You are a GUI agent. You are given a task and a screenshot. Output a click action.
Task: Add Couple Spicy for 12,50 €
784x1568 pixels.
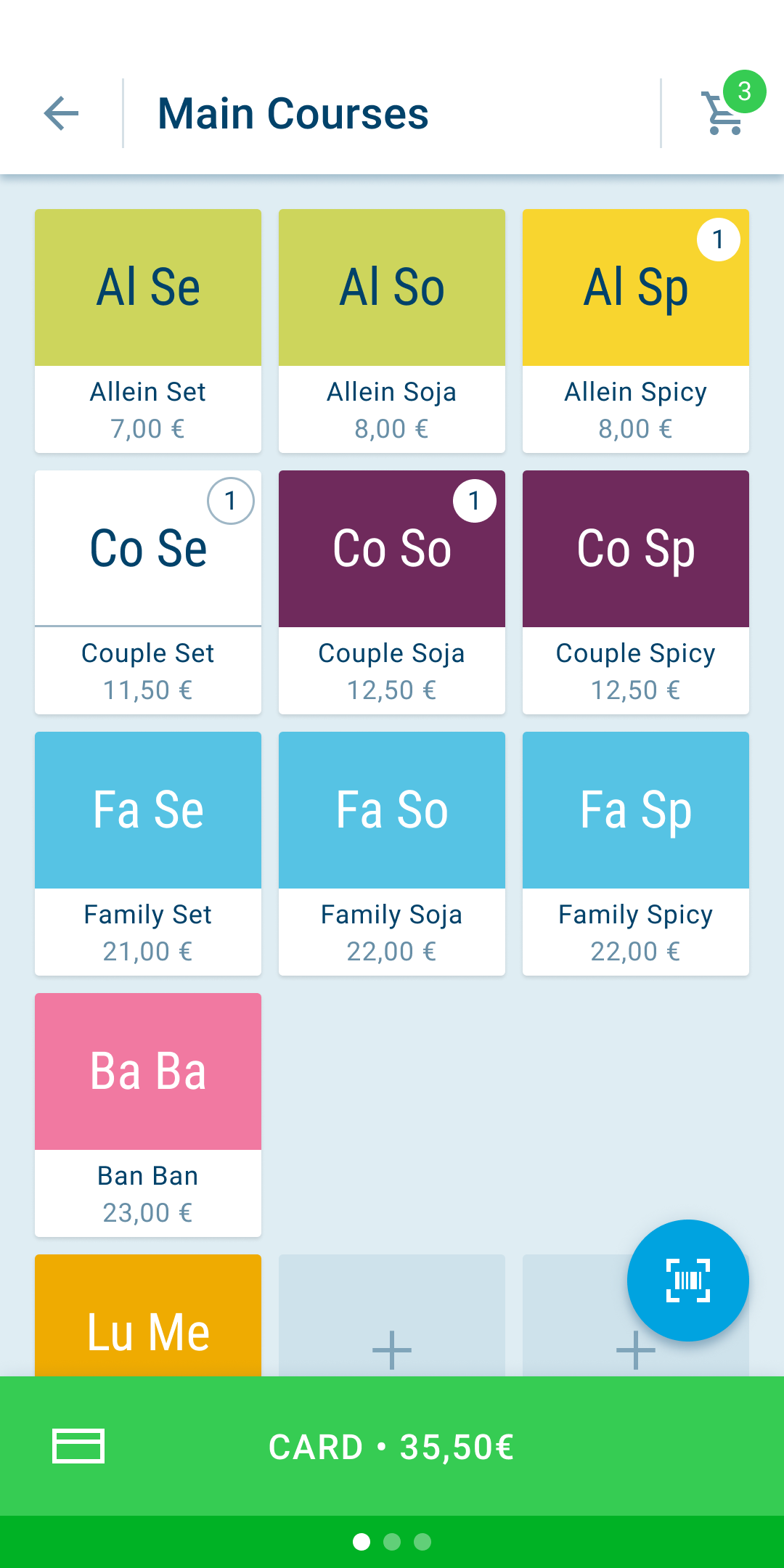click(636, 592)
